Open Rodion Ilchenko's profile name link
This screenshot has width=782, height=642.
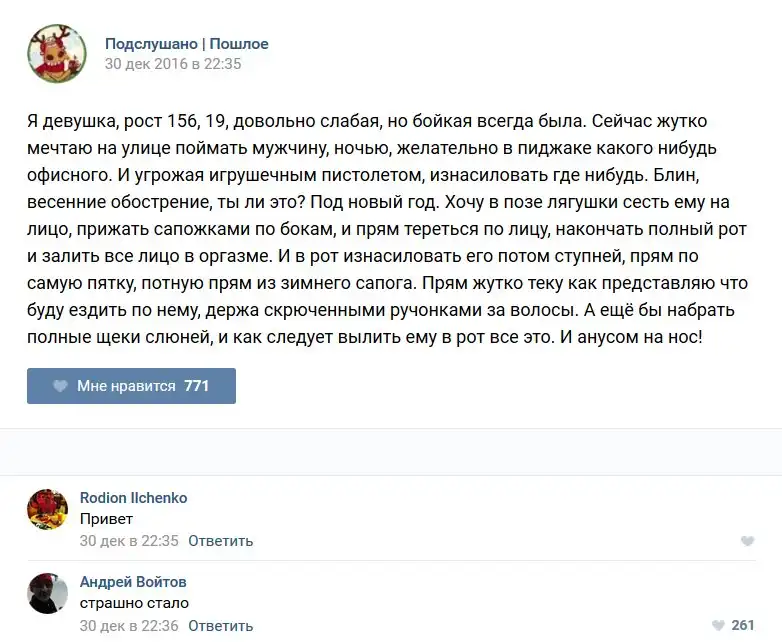coord(133,498)
